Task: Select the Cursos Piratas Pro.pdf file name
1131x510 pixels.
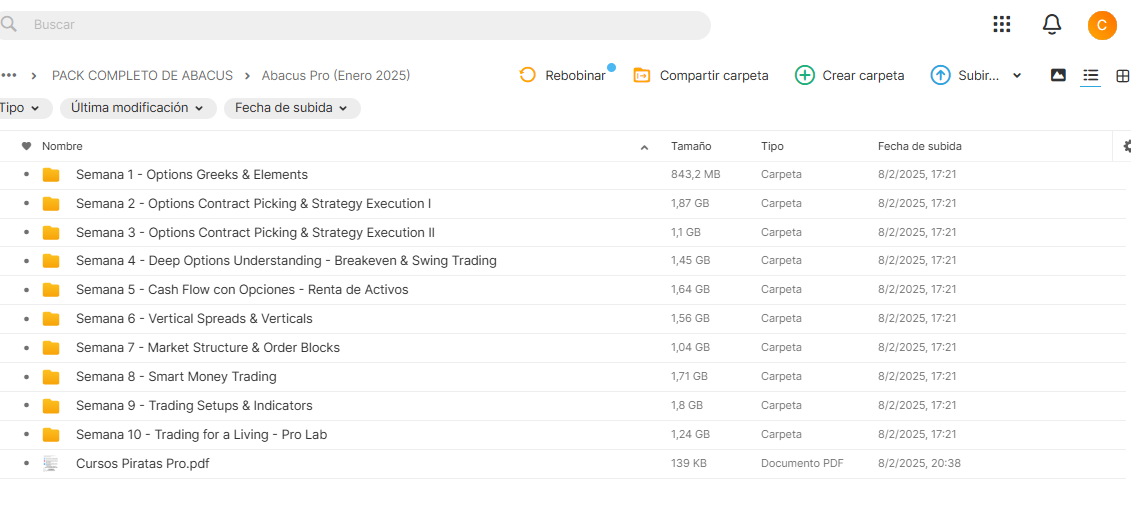Action: pyautogui.click(x=143, y=464)
